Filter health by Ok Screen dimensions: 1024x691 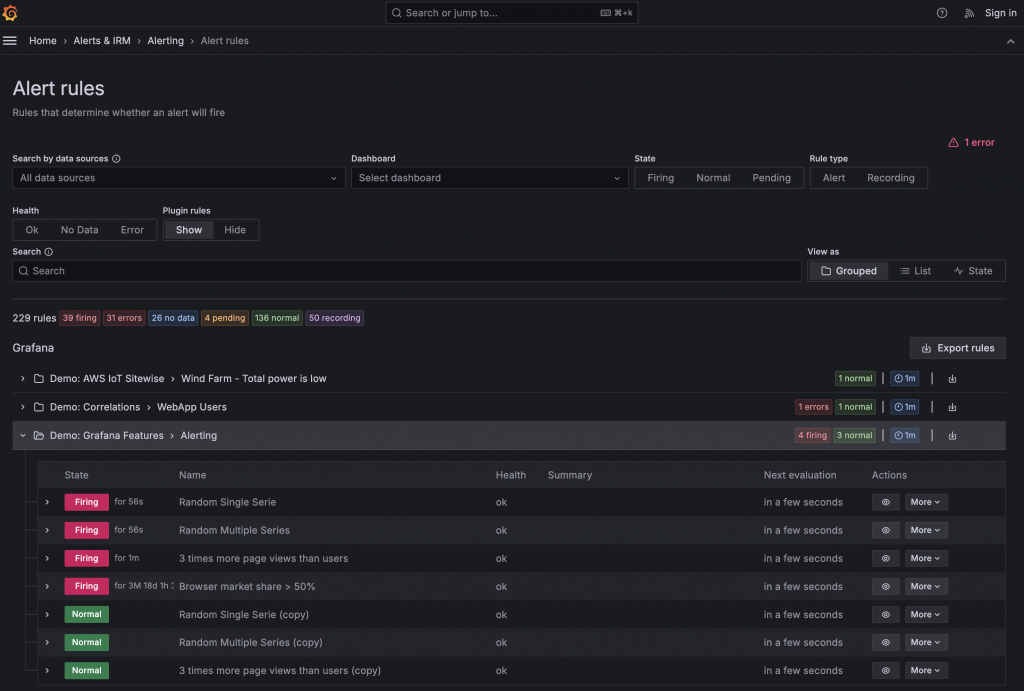click(32, 230)
